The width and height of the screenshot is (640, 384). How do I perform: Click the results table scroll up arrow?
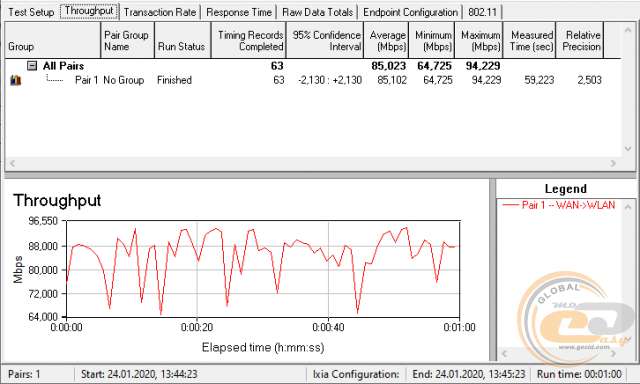tap(628, 30)
